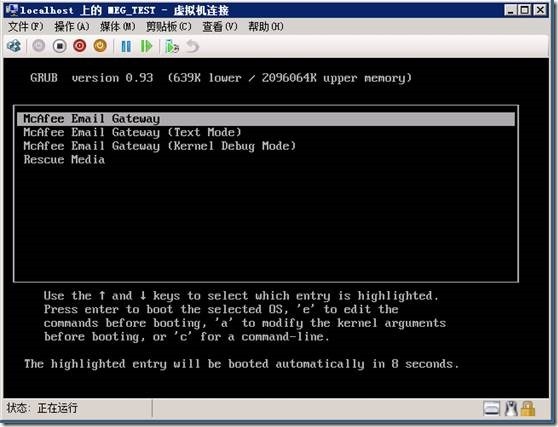Screen dimensions: 558x427
Task: Click the keyboard status bar icon
Action: (x=491, y=408)
